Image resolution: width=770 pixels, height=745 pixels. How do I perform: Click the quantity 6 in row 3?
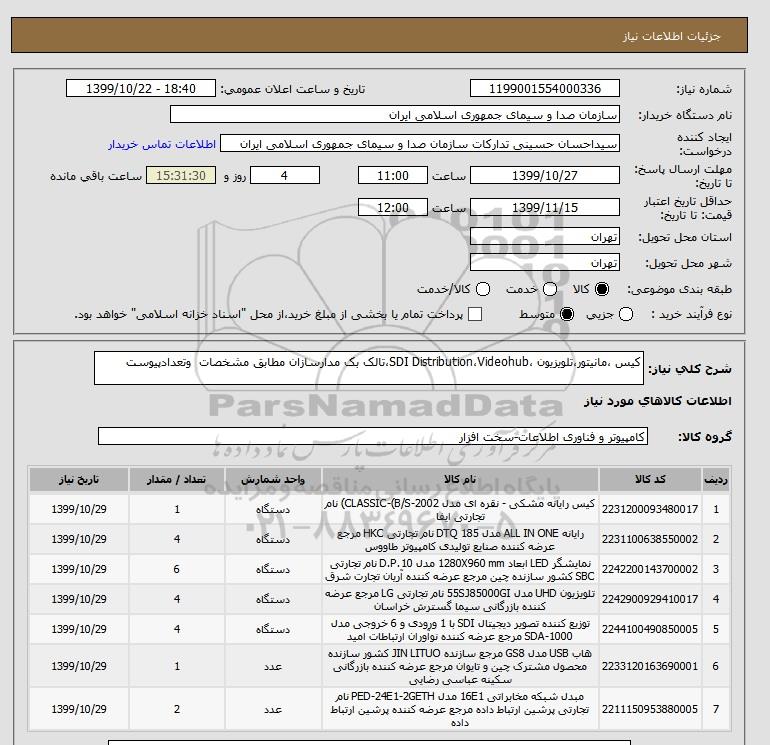click(x=177, y=569)
